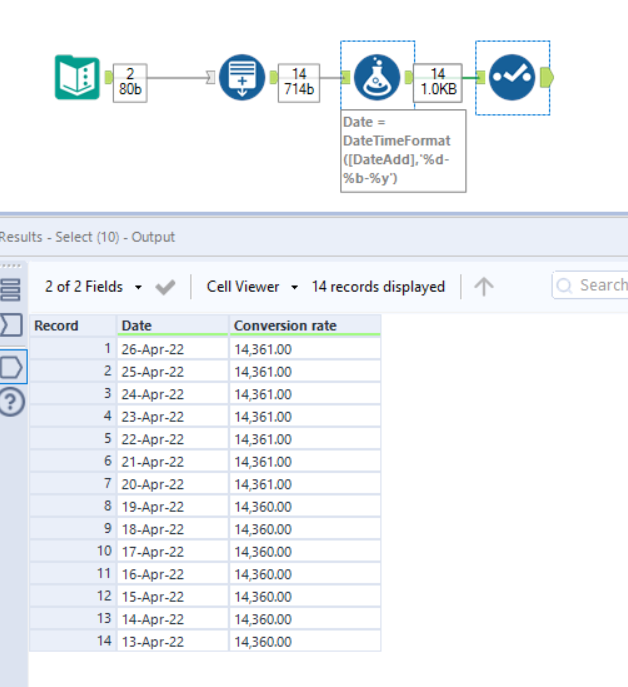The image size is (628, 687).
Task: Click the output anchor icon in results sidebar
Action: 11,366
